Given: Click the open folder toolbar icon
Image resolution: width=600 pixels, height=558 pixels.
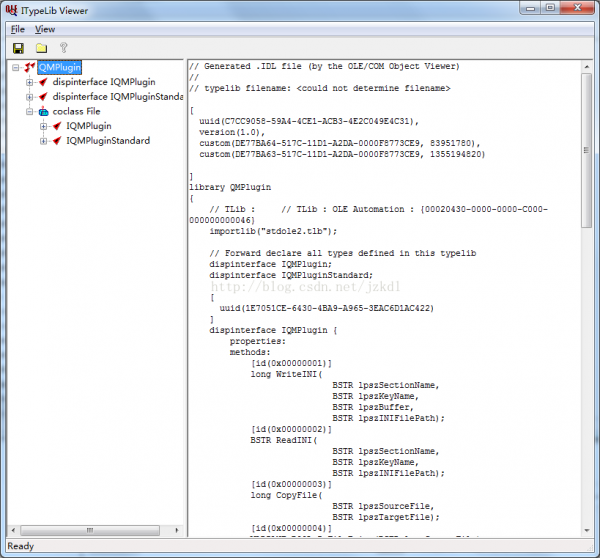Looking at the screenshot, I should coord(41,48).
